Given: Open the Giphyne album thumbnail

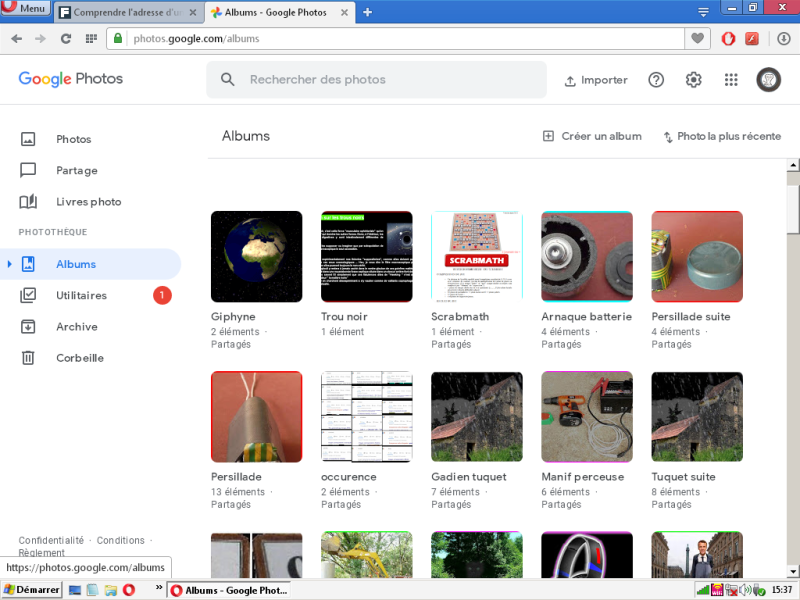Looking at the screenshot, I should click(257, 257).
